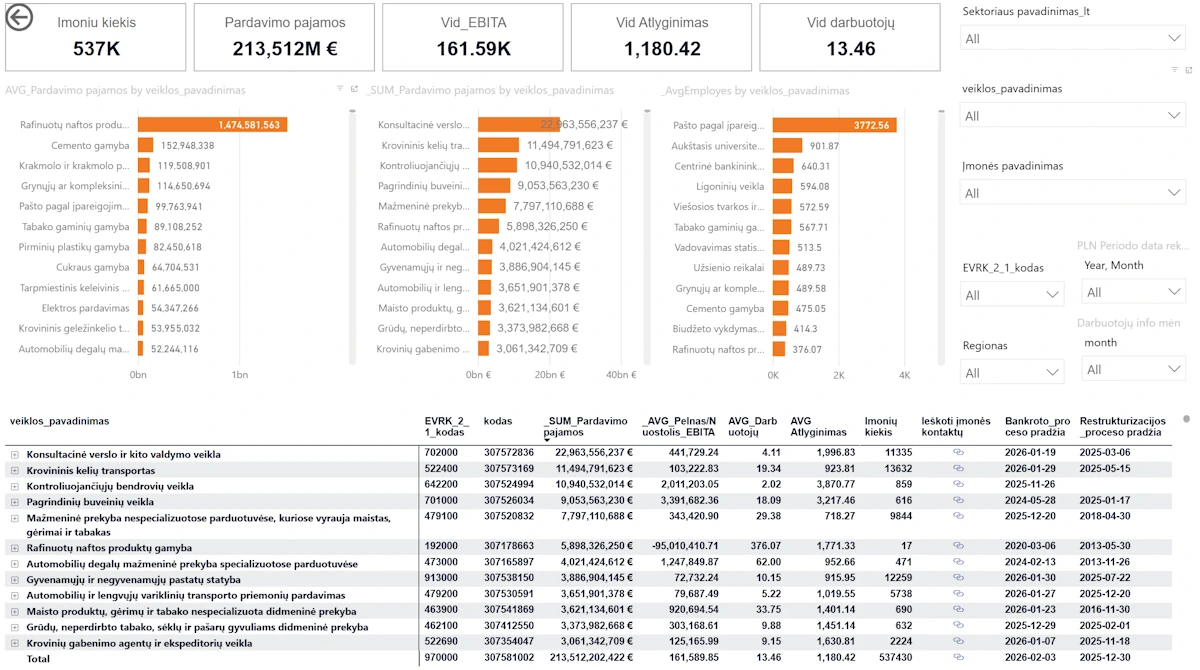1200x670 pixels.
Task: Expand Konsultacinė verslo ir kito valdymo veikla row
Action: click(15, 454)
